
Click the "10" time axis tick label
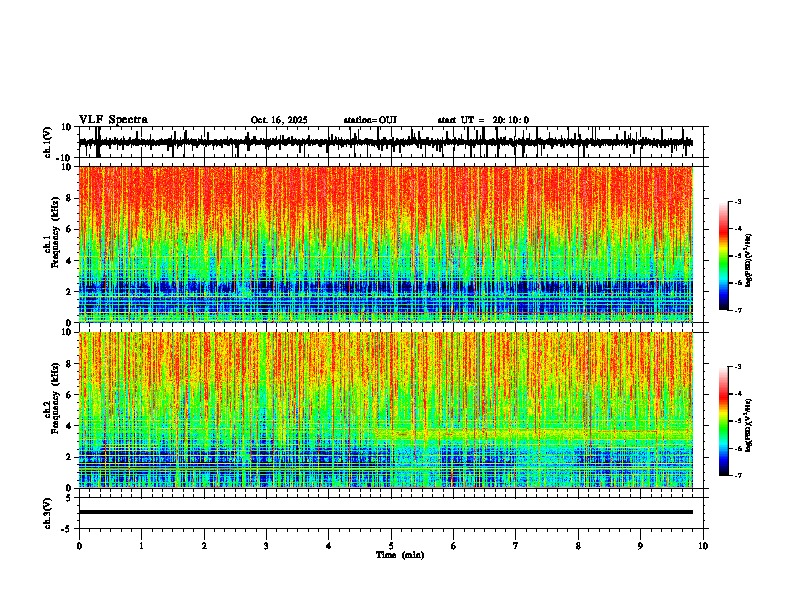click(x=703, y=546)
